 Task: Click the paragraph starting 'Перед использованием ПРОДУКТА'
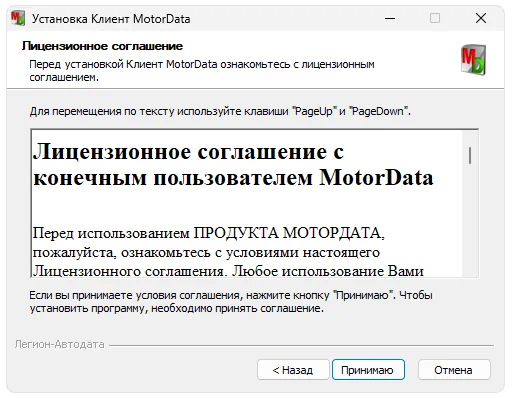point(228,252)
